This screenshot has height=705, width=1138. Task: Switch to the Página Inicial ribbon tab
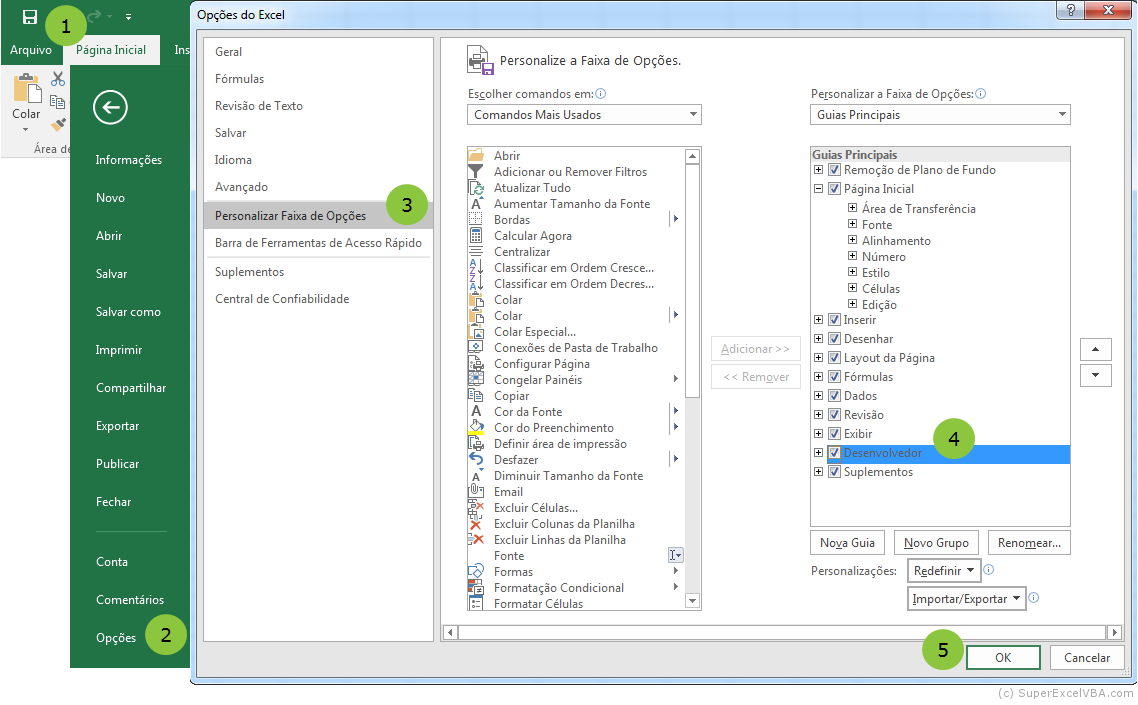click(x=111, y=50)
